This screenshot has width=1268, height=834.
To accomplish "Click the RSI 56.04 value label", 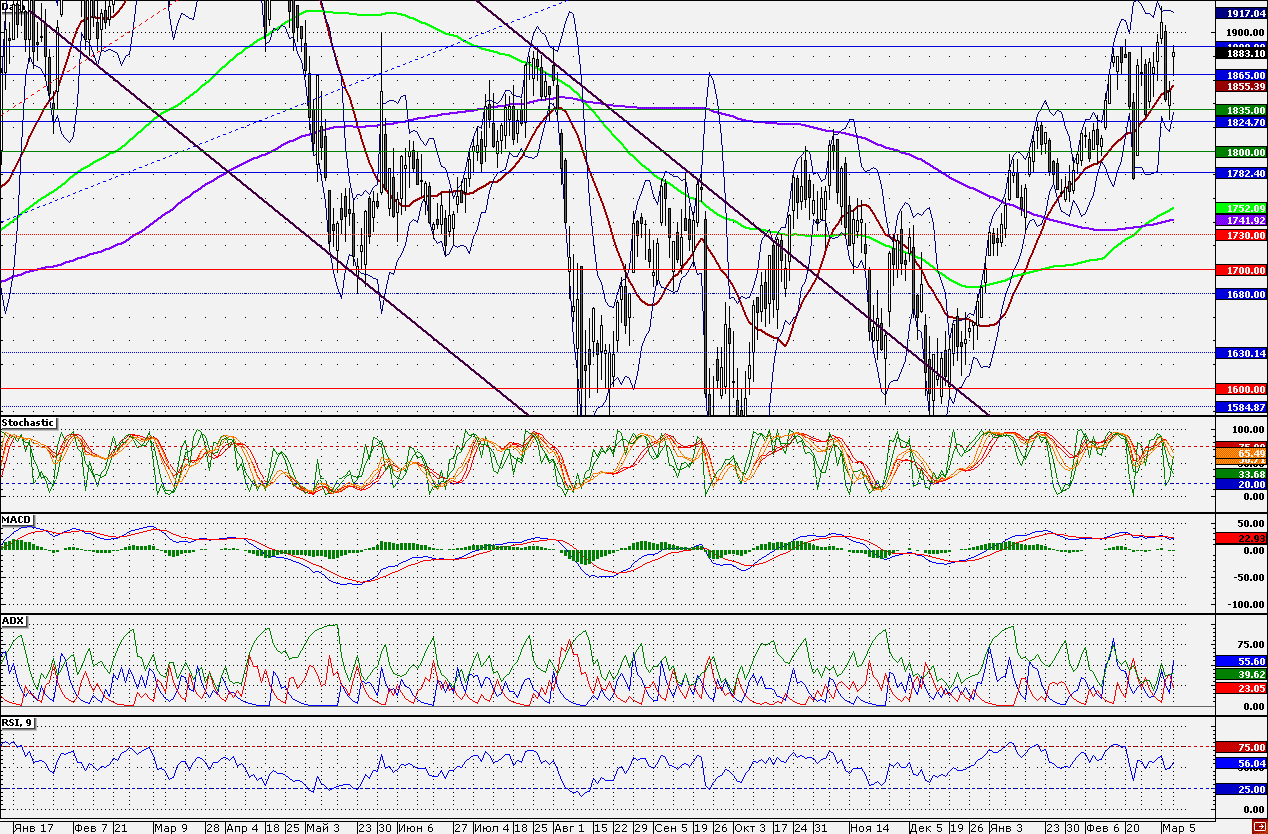I will tap(1240, 763).
